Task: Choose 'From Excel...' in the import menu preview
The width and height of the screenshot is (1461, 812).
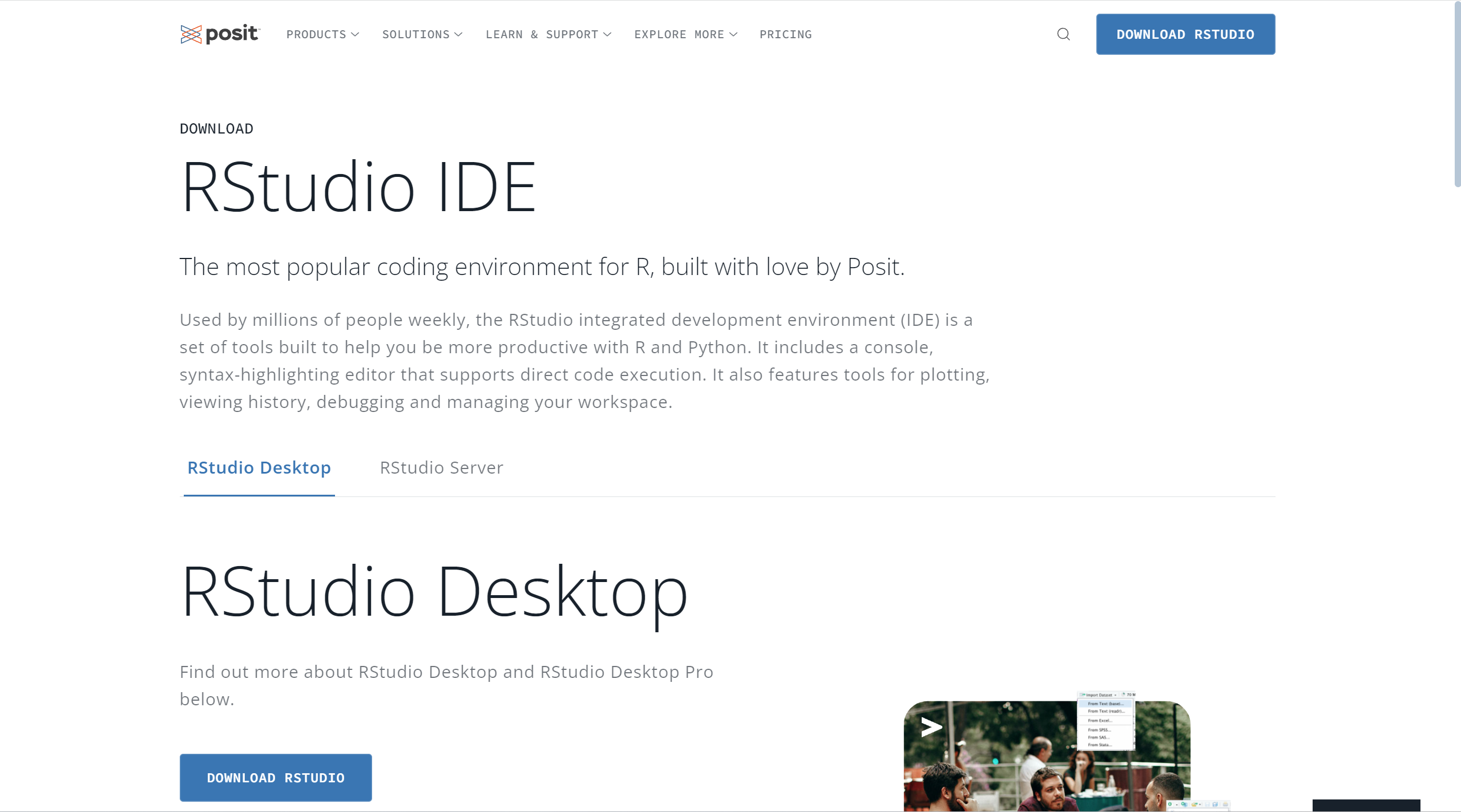Action: (1100, 721)
